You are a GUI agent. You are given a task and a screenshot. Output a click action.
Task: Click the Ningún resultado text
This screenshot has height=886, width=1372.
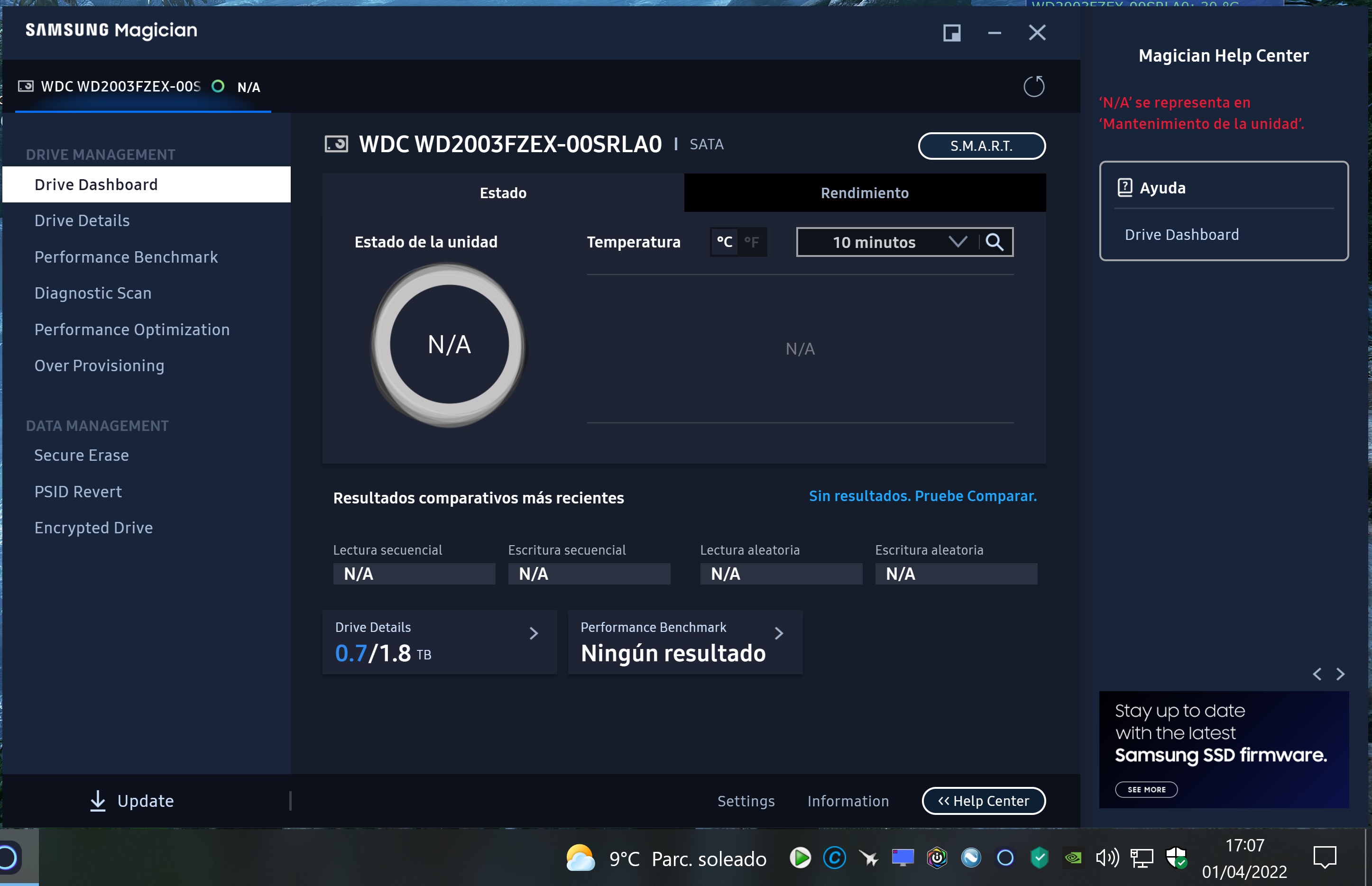673,654
